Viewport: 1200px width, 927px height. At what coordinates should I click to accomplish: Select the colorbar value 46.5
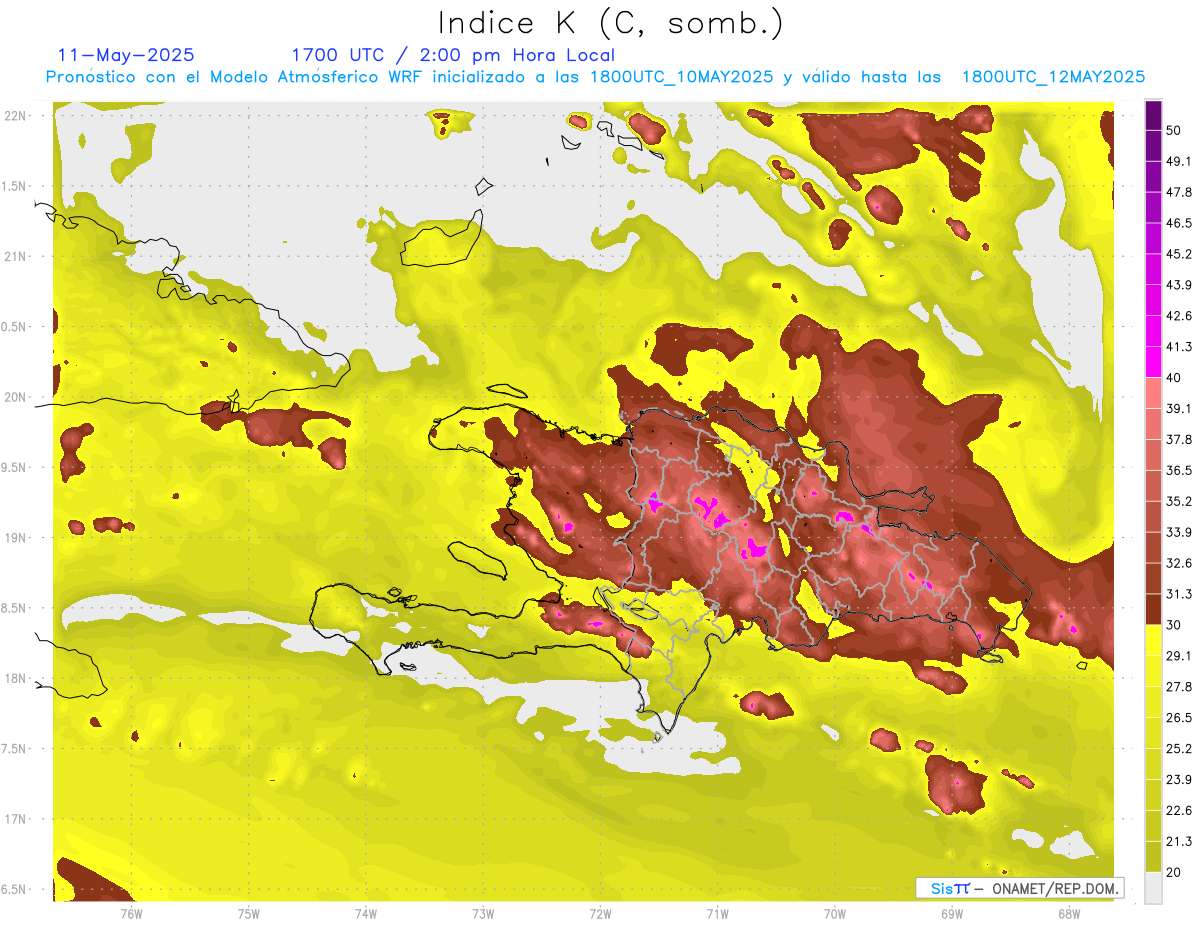1179,223
